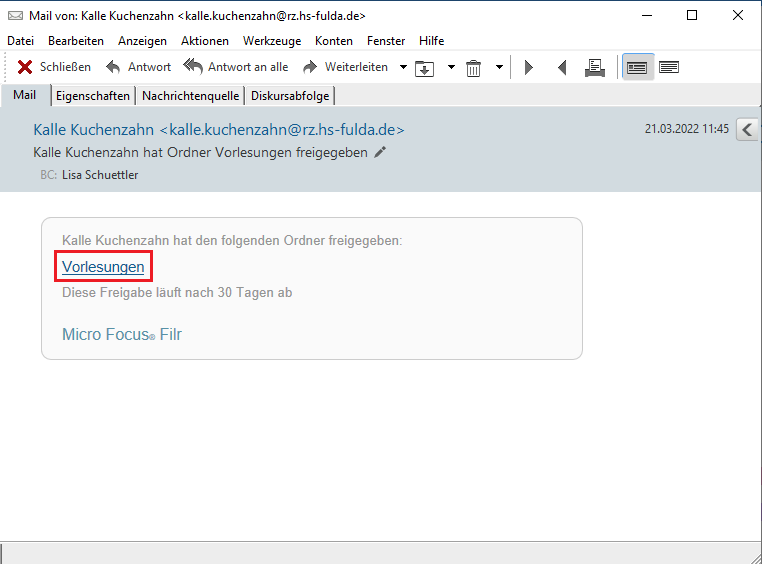The image size is (763, 564).
Task: Reply using the Antwort button
Action: coord(138,67)
